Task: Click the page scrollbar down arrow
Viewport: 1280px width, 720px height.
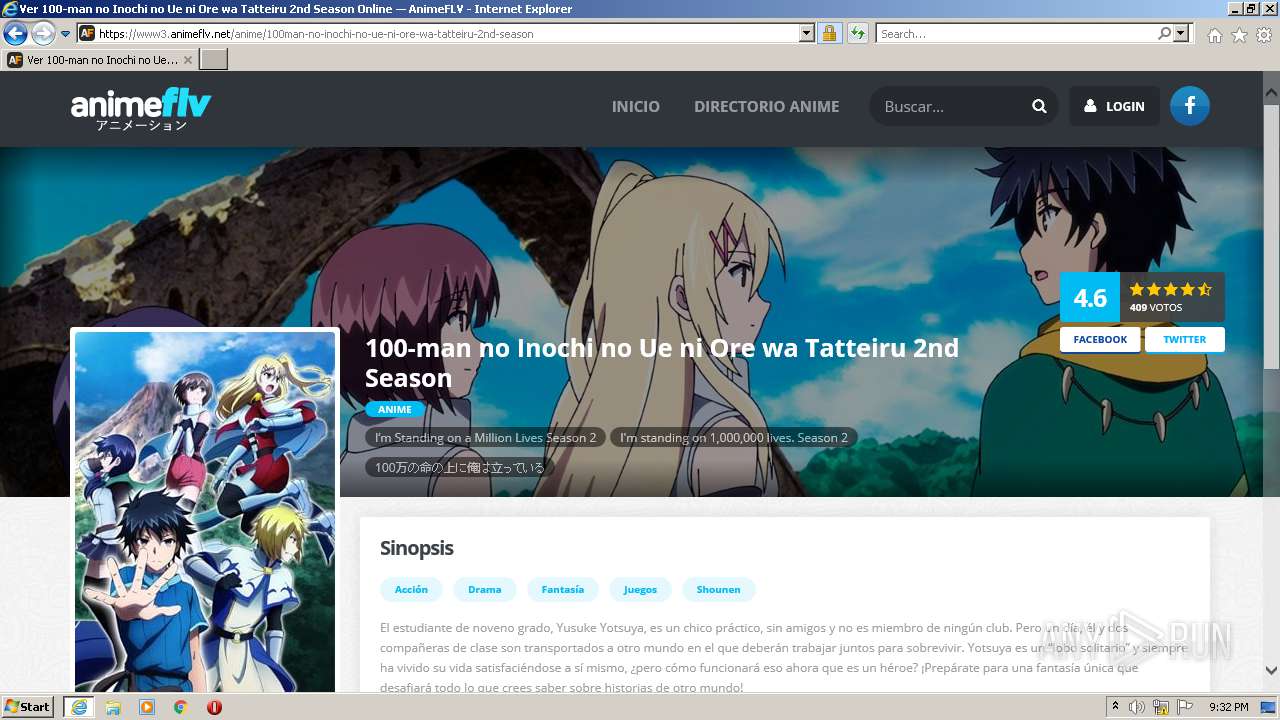Action: click(1271, 670)
